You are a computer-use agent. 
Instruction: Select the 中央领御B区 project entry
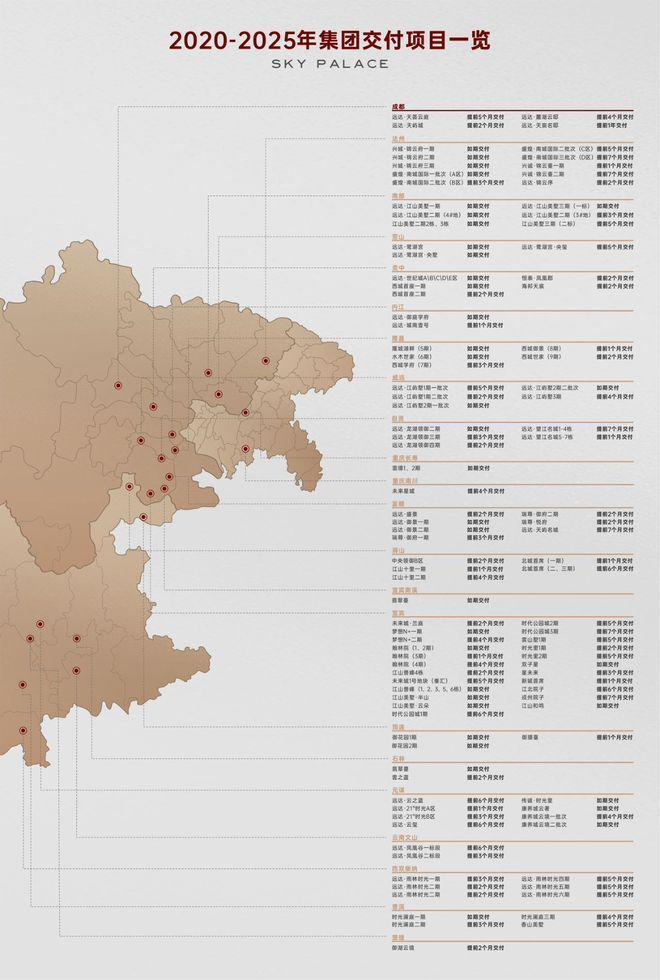pos(408,561)
